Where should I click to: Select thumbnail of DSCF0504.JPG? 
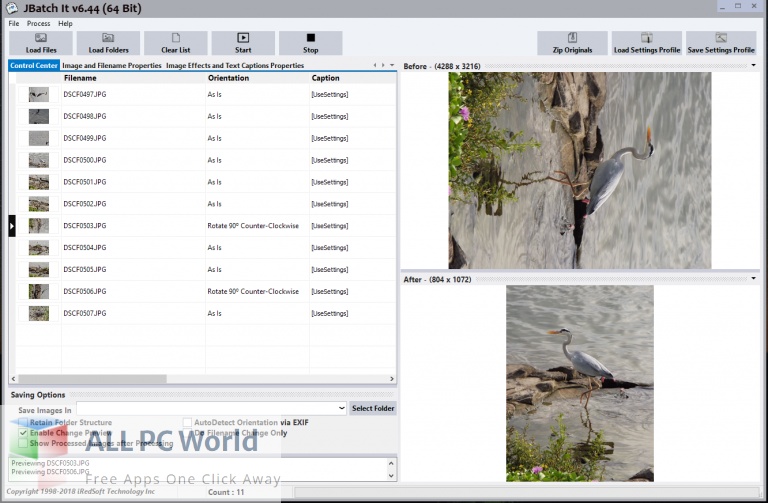[x=39, y=248]
